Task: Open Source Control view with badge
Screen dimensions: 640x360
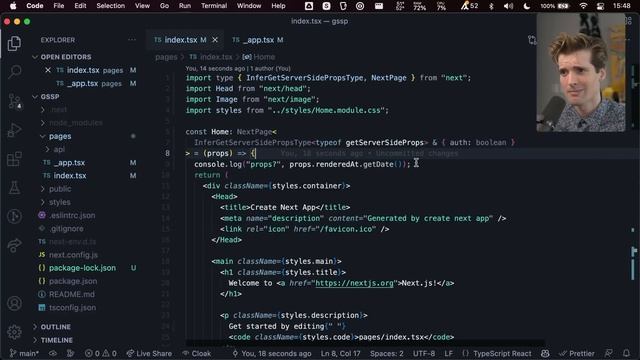Action: pos(14,101)
